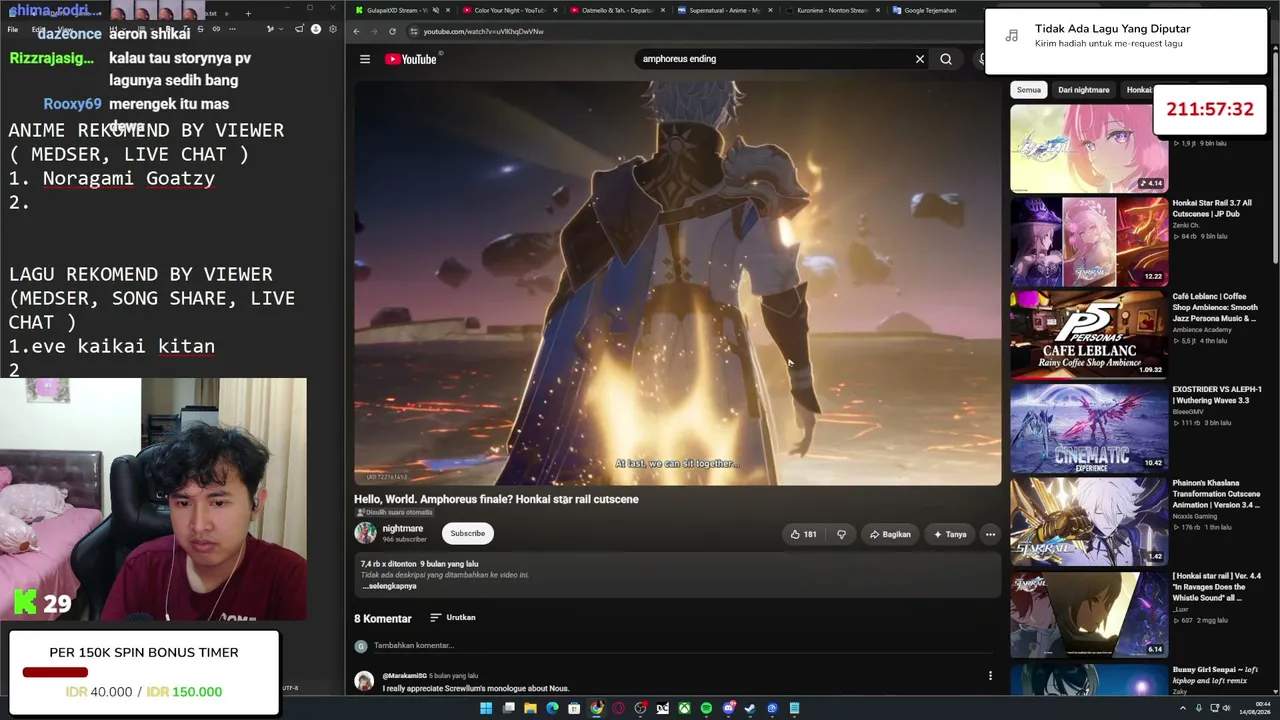Switch to the Oatmello & Tah tab

tap(616, 10)
